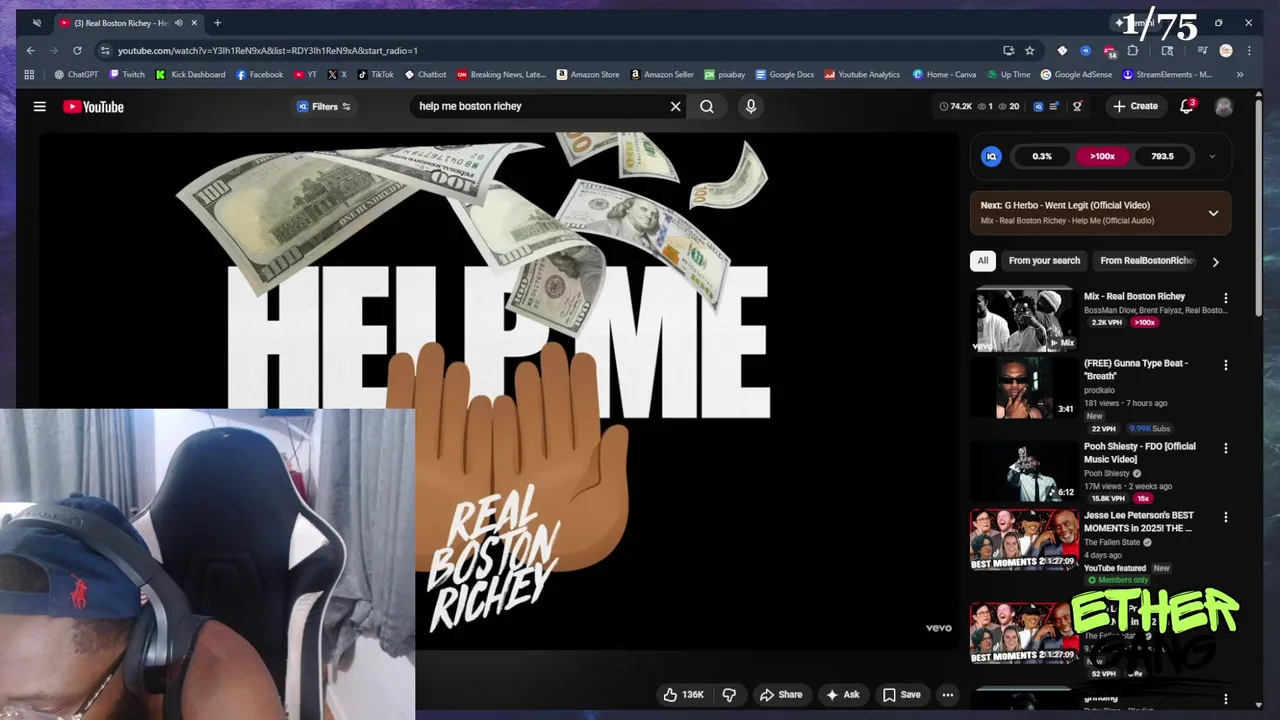
Task: Go back with the browser back arrow
Action: point(31,50)
